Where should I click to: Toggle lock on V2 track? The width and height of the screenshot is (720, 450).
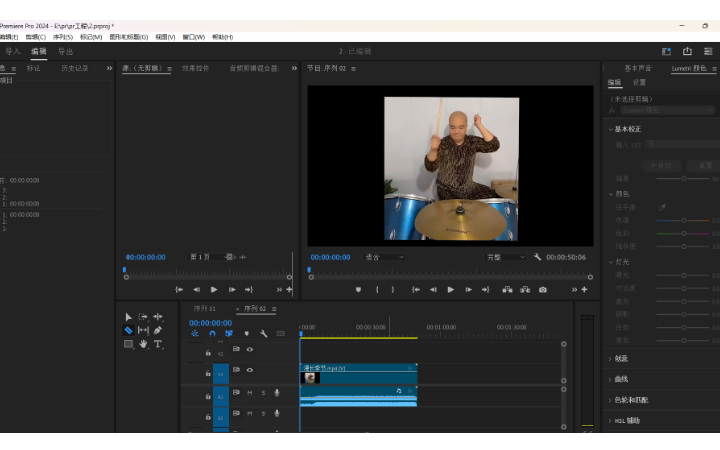[208, 353]
